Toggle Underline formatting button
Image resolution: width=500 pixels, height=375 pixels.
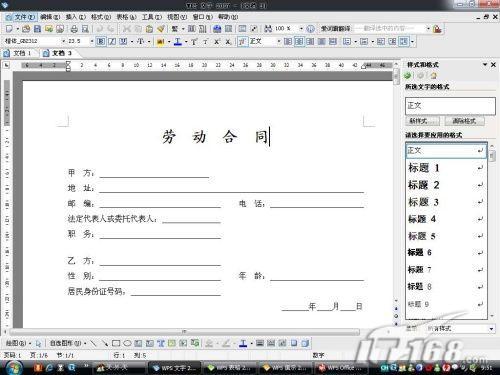[x=123, y=41]
